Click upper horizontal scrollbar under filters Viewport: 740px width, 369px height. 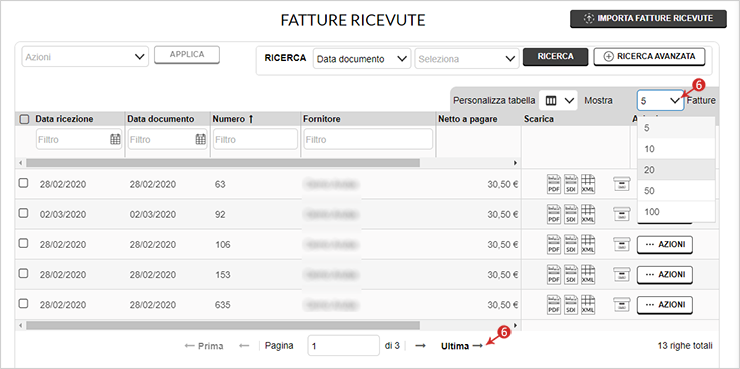223,163
